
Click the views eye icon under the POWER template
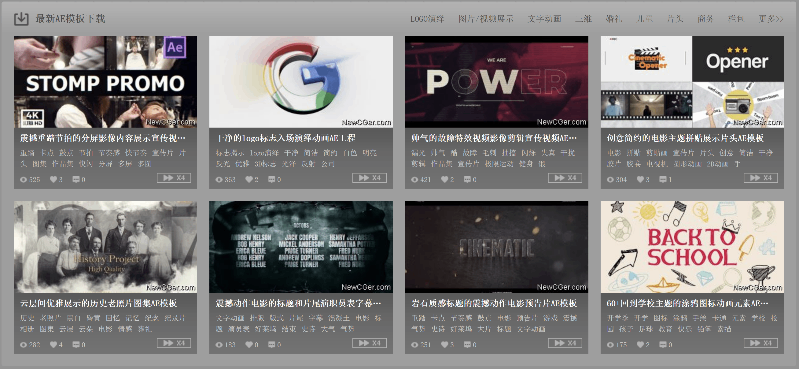(x=414, y=179)
